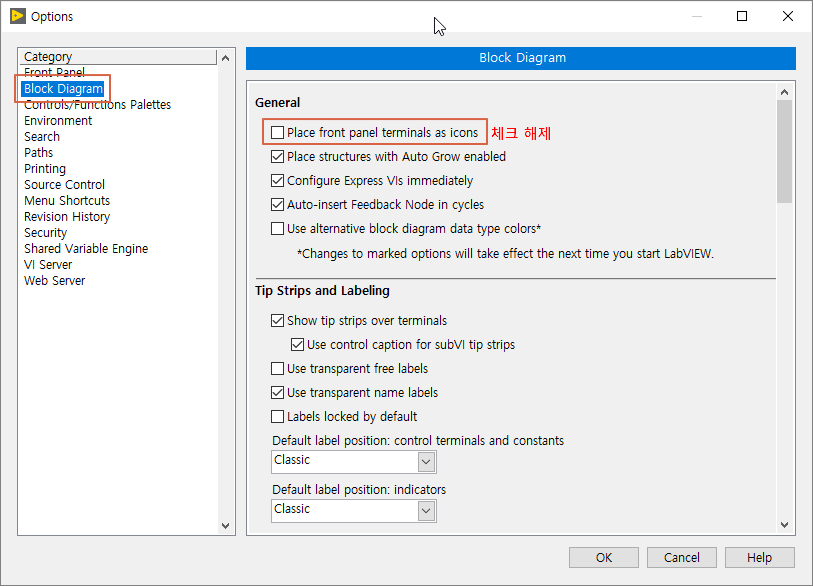813x586 pixels.
Task: Toggle Use control caption for subVI tip strips
Action: [x=297, y=344]
